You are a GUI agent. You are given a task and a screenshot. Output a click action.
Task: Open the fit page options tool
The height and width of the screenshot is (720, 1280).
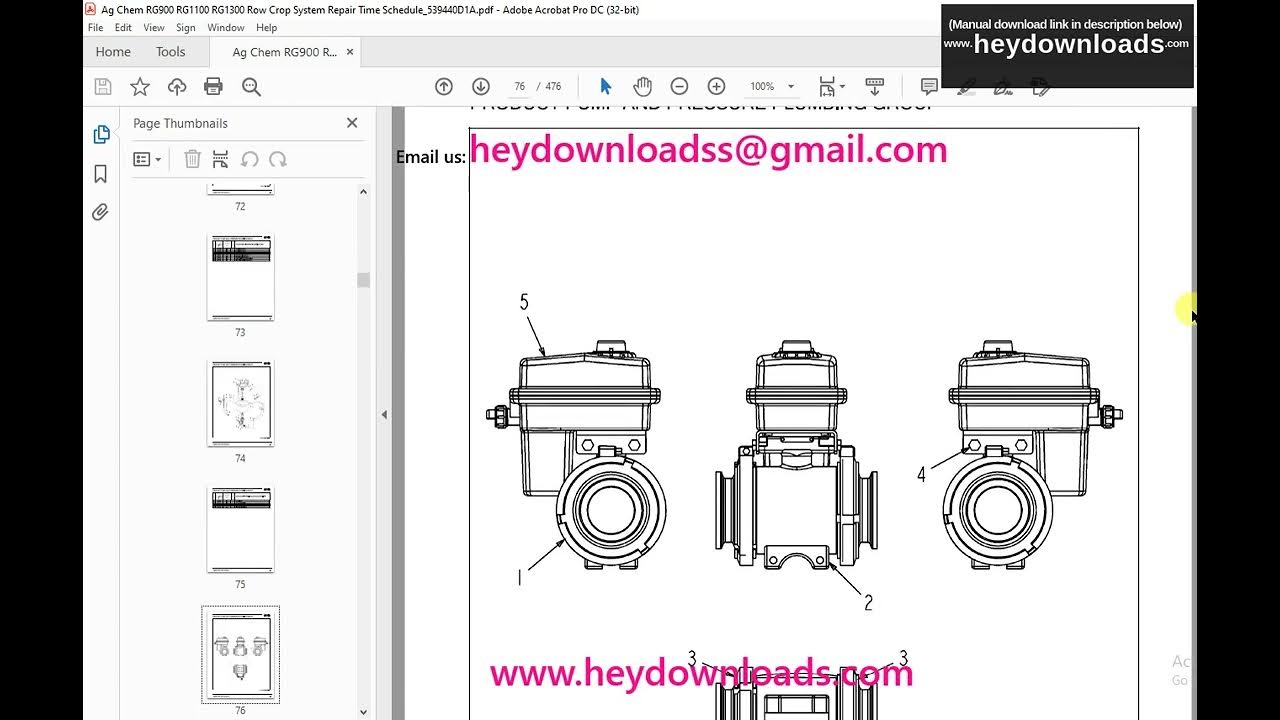pos(832,87)
